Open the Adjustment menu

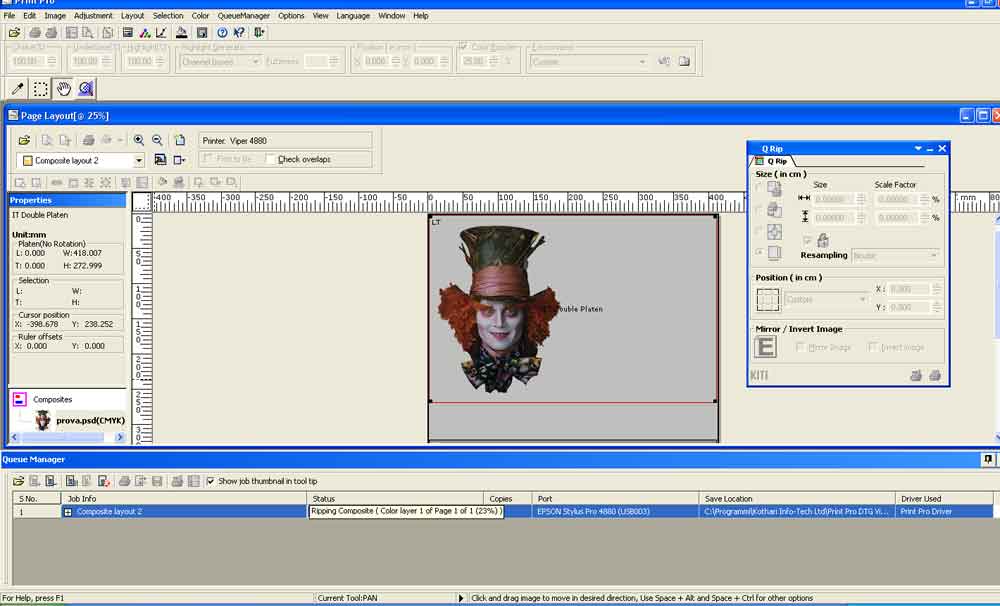[x=93, y=15]
